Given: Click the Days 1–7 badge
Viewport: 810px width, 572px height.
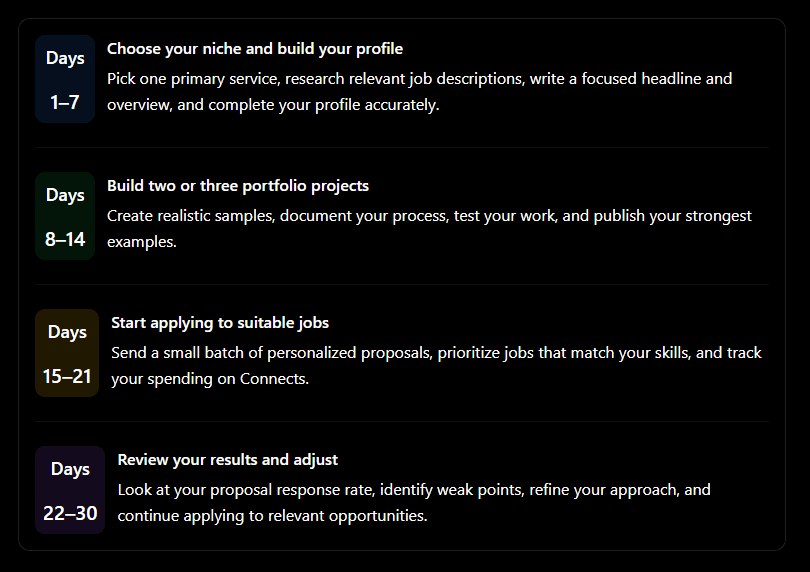Looking at the screenshot, I should coord(65,79).
